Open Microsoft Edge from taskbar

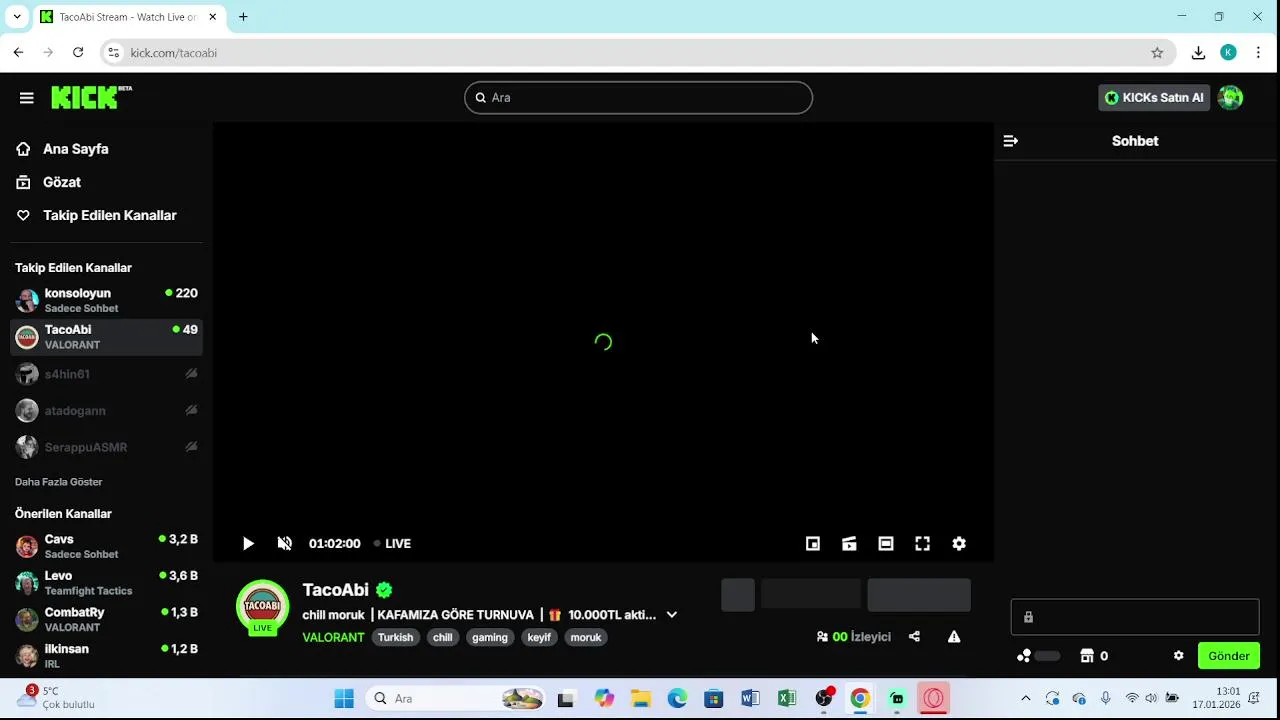(677, 699)
